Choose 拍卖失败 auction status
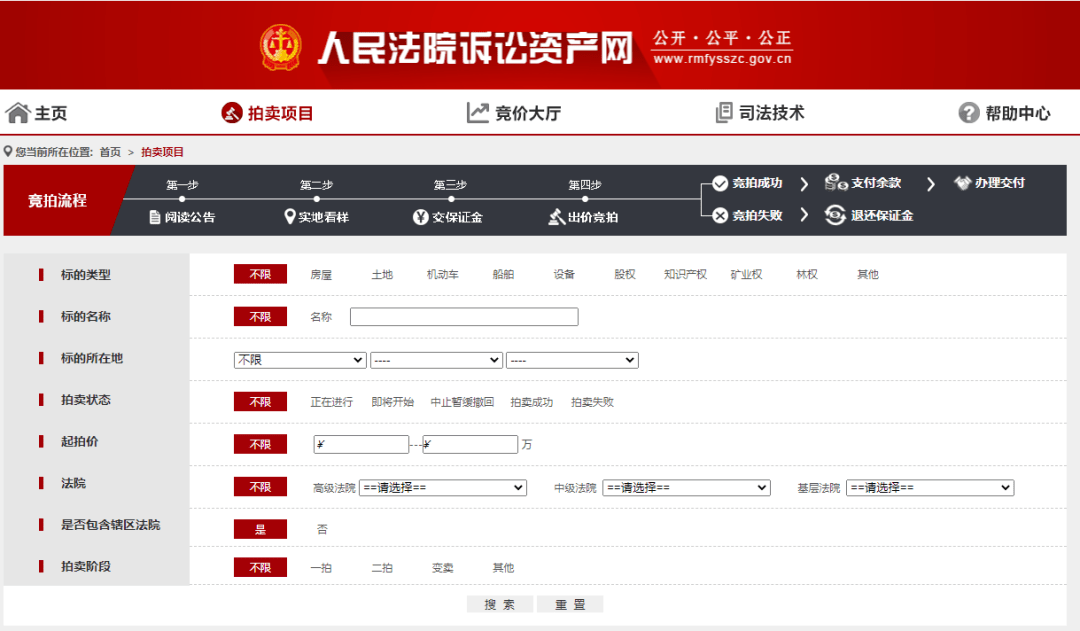The width and height of the screenshot is (1080, 631). click(592, 402)
